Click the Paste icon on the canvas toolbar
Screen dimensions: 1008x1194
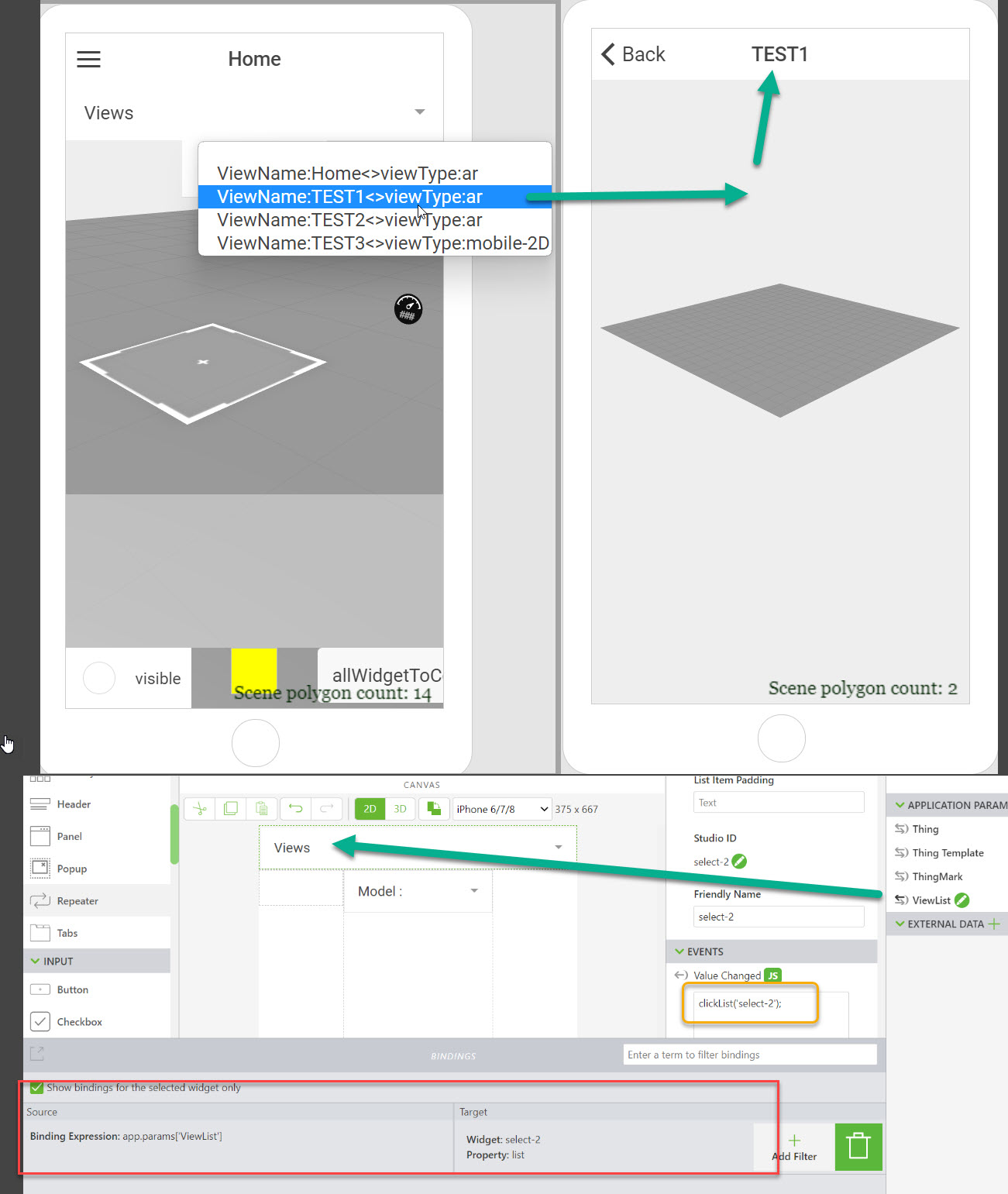(261, 808)
